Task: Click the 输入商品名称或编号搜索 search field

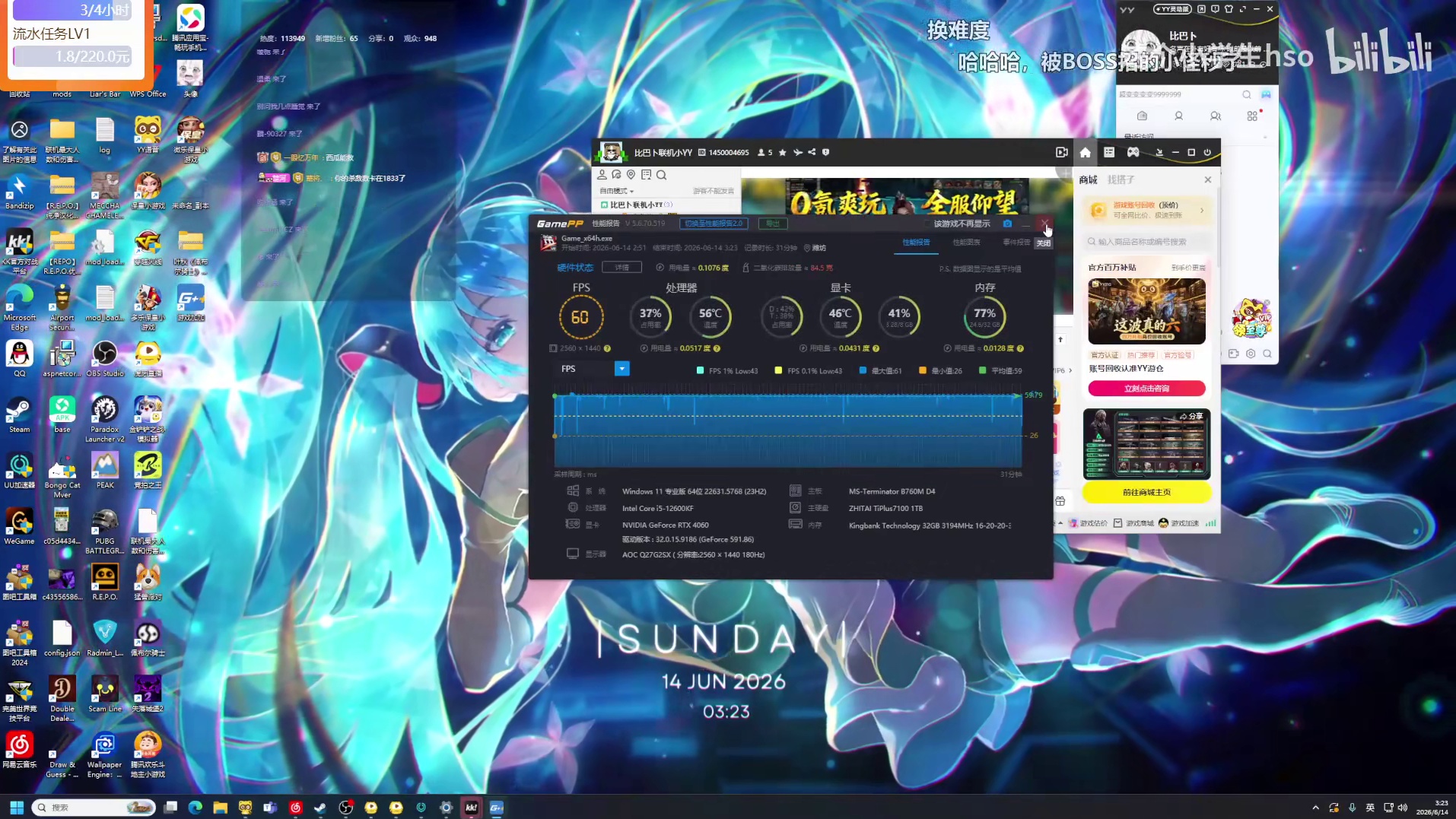Action: pyautogui.click(x=1146, y=242)
